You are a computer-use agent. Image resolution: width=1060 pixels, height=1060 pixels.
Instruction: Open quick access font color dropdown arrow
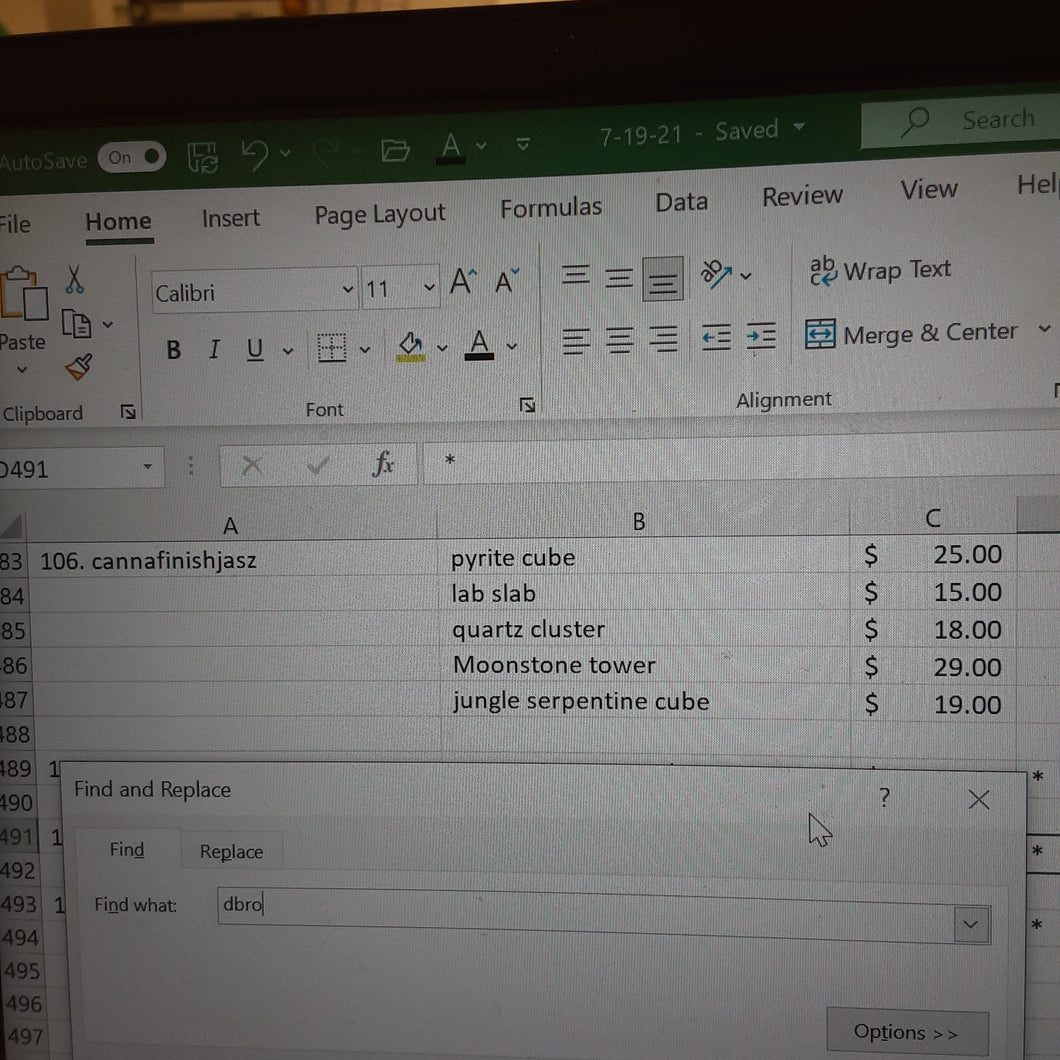(x=481, y=145)
